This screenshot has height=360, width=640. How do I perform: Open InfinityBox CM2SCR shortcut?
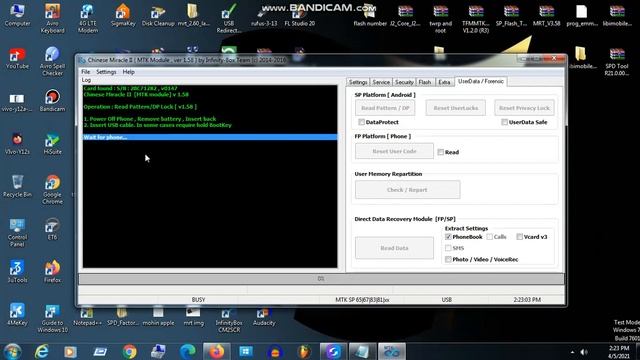229,320
